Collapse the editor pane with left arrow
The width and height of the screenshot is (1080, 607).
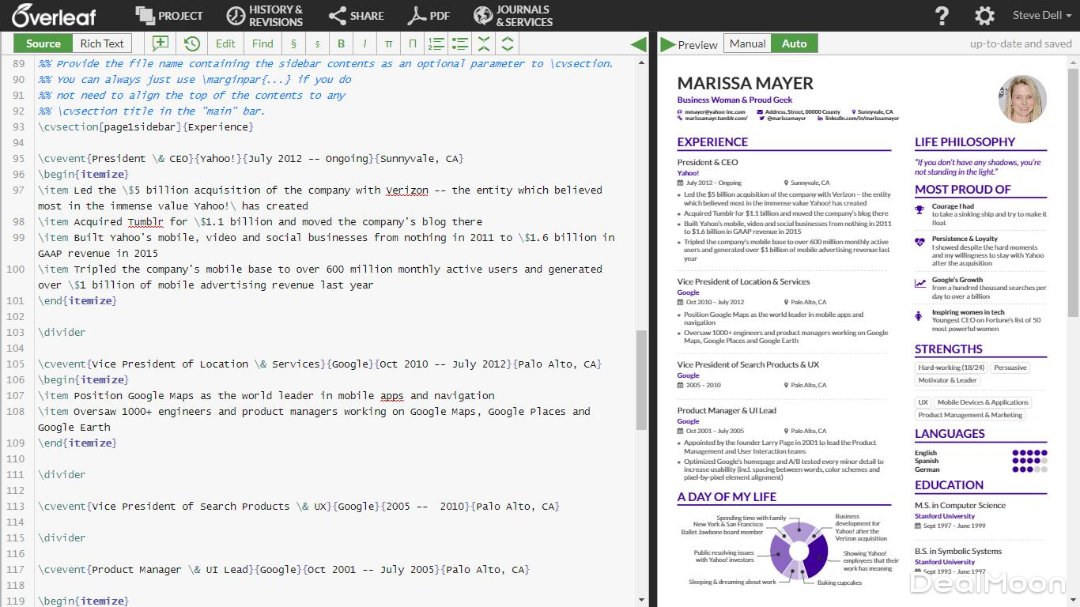tap(638, 44)
